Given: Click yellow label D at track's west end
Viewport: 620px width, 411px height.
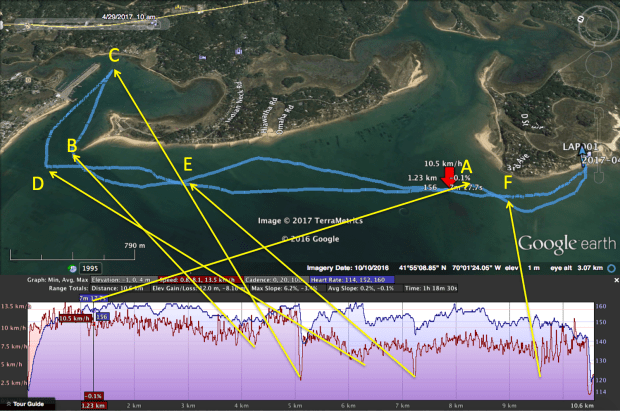Looking at the screenshot, I should [38, 183].
